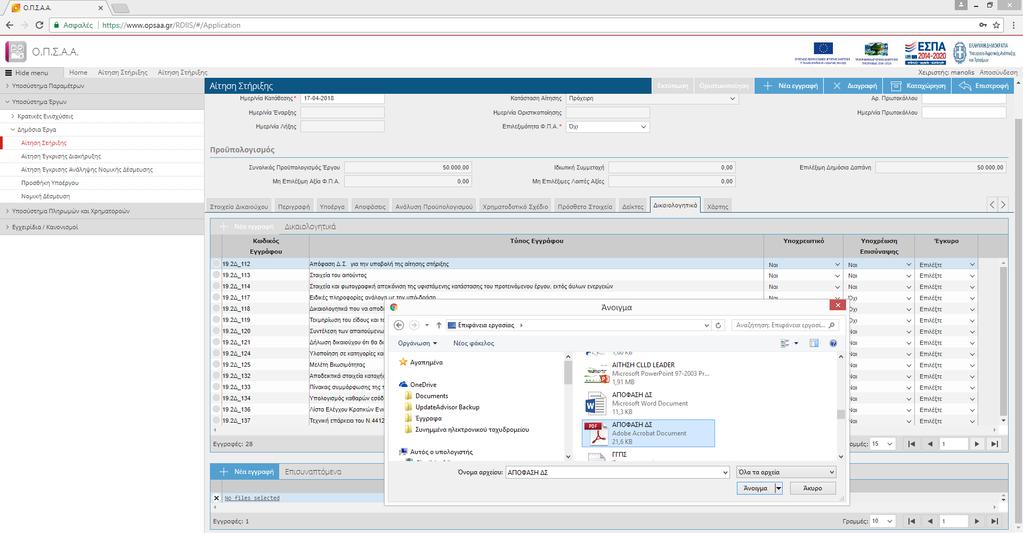Screen dimensions: 1023x533
Task: Select the row radio for 19.2Δ_113
Action: (216, 275)
